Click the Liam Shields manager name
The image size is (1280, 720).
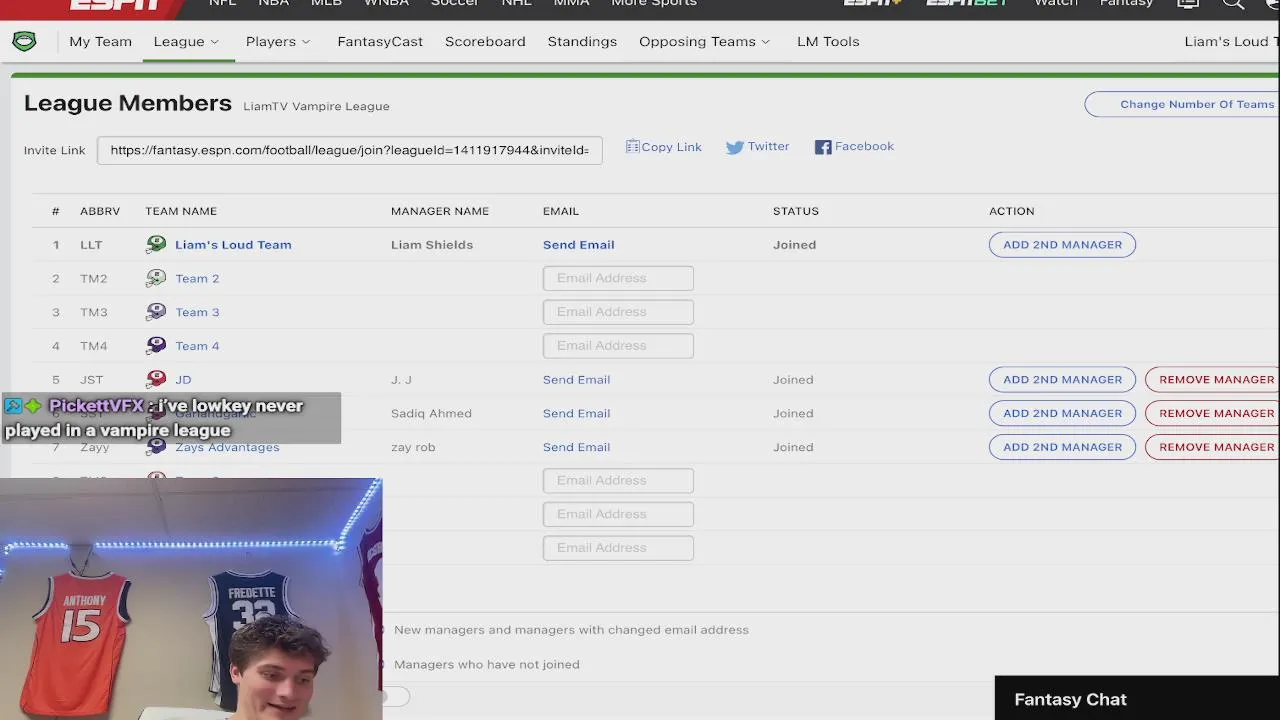click(x=432, y=244)
